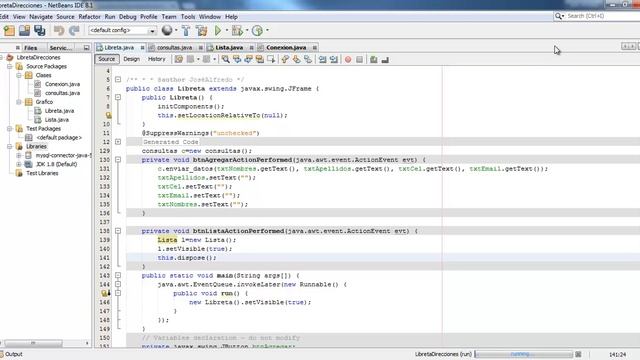Viewport: 640px width, 360px height.
Task: Click the Redo toolbar icon
Action: (x=74, y=31)
